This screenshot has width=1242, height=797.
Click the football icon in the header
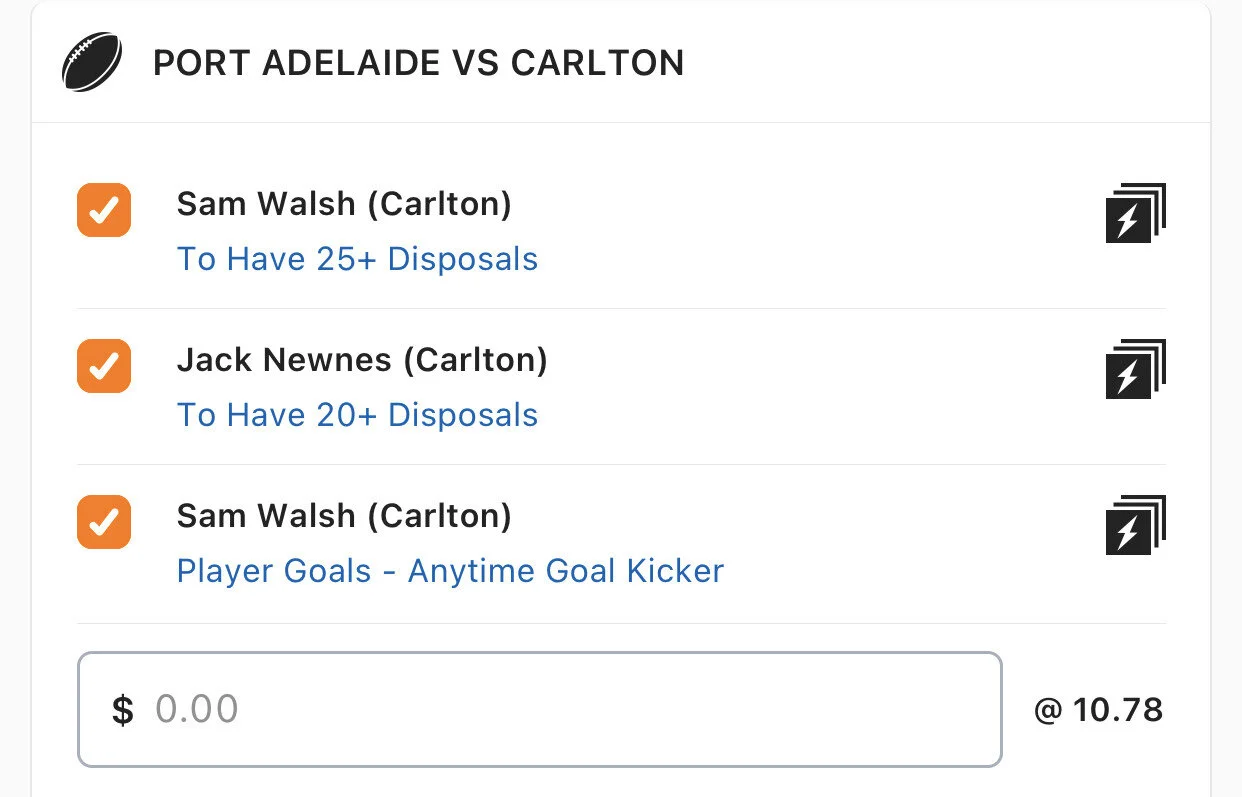point(92,62)
